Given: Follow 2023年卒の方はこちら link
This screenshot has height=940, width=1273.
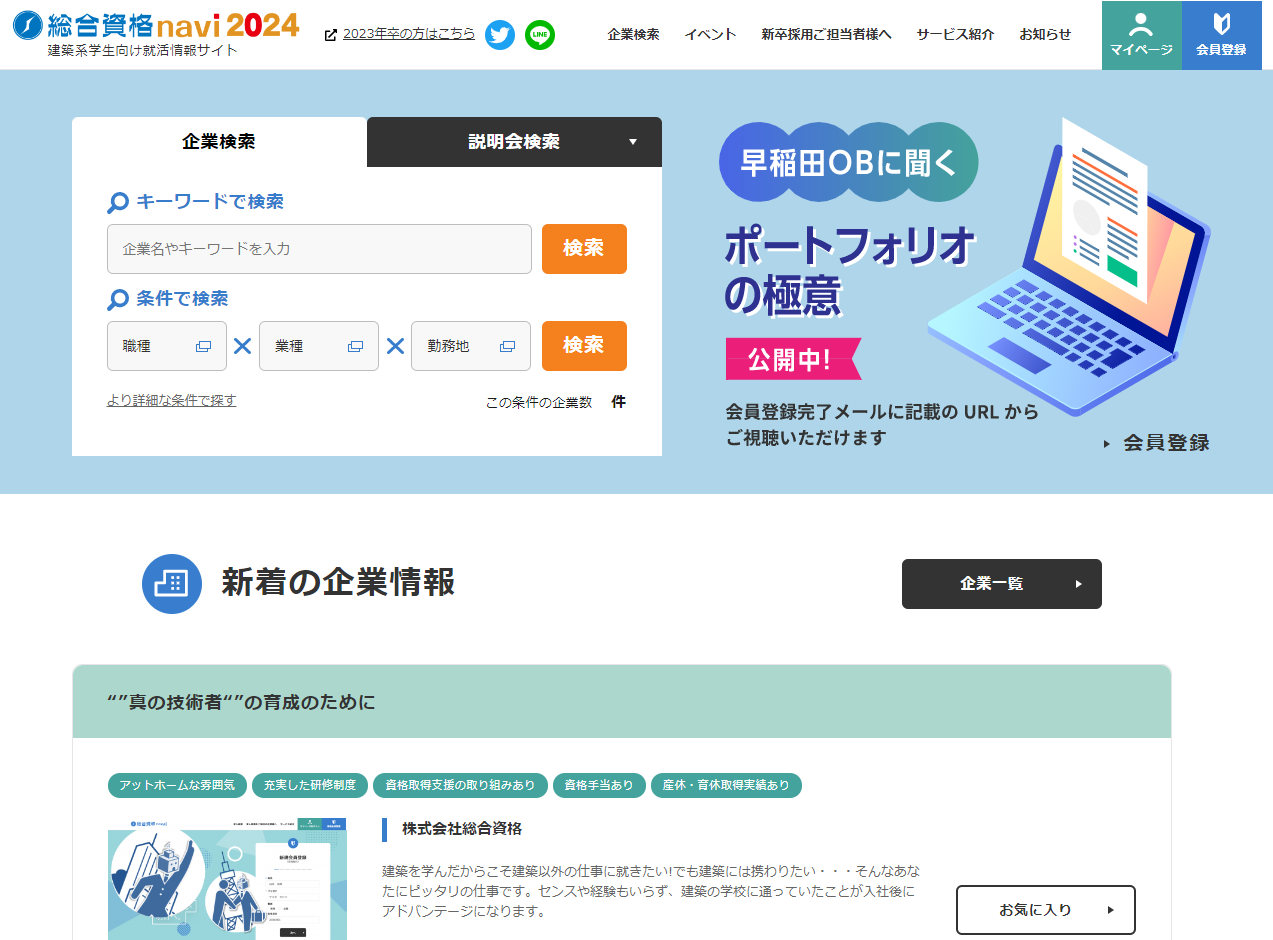Looking at the screenshot, I should tap(409, 34).
